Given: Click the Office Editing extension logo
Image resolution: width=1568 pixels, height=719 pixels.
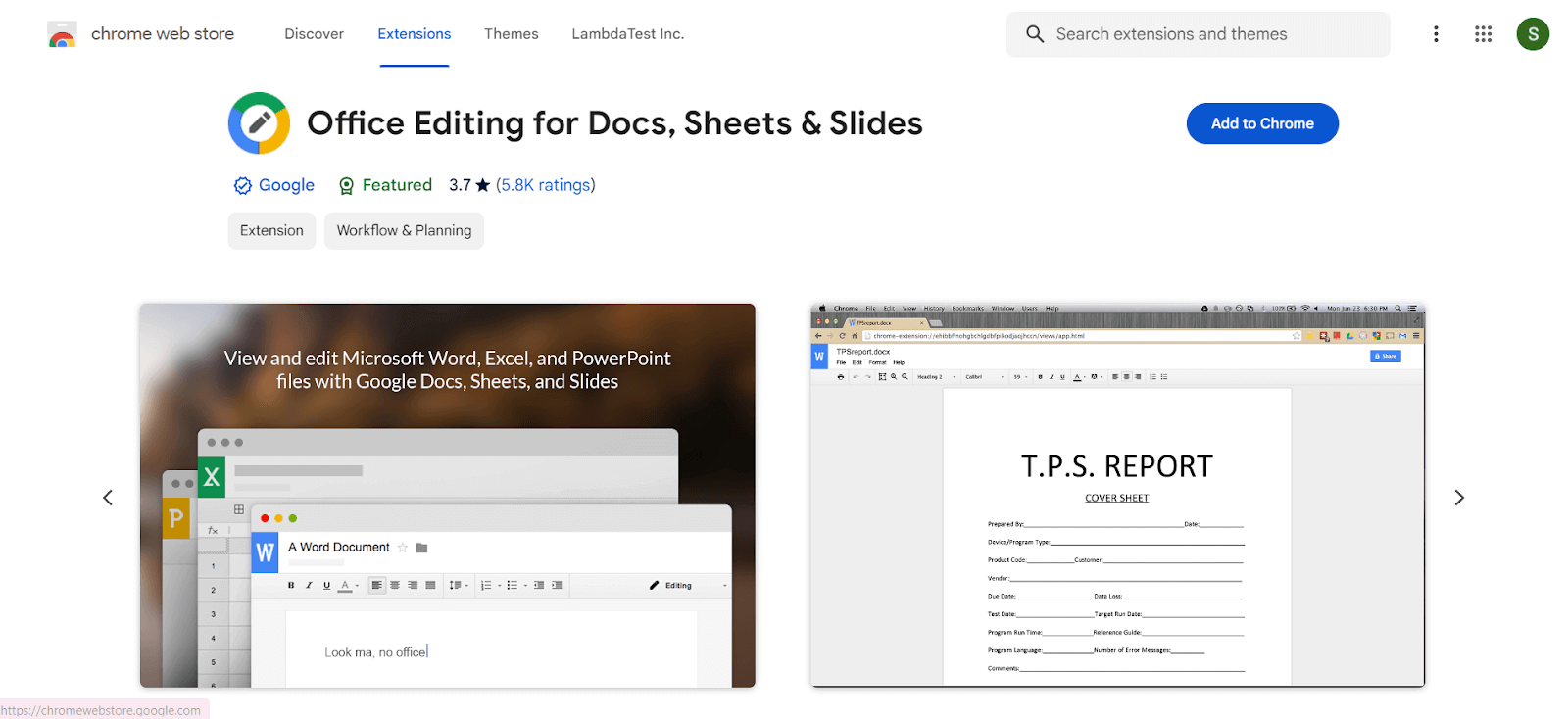Looking at the screenshot, I should tap(259, 123).
